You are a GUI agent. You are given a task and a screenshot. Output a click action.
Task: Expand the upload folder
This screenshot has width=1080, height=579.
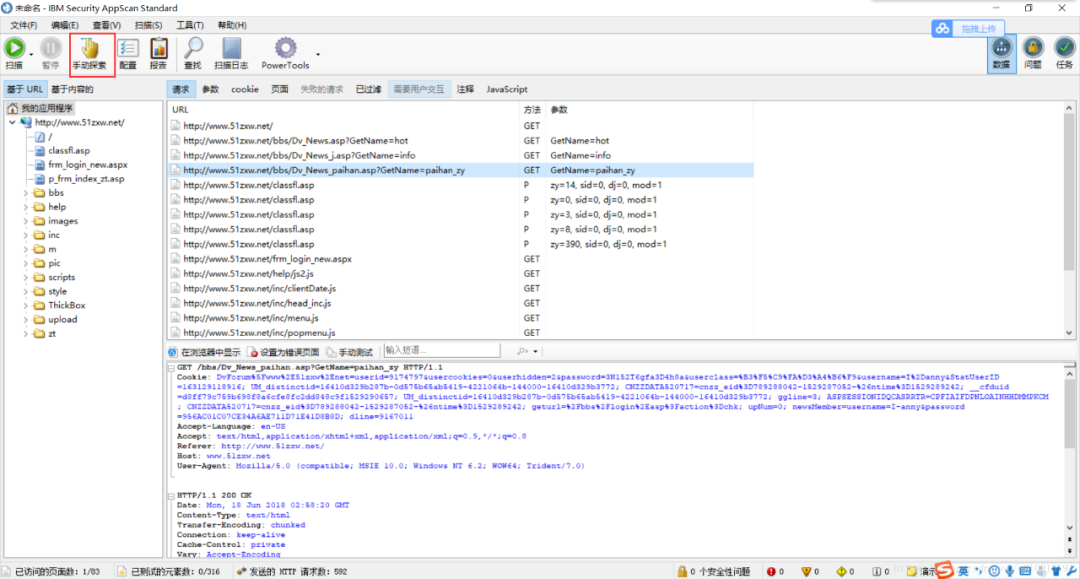(x=26, y=319)
